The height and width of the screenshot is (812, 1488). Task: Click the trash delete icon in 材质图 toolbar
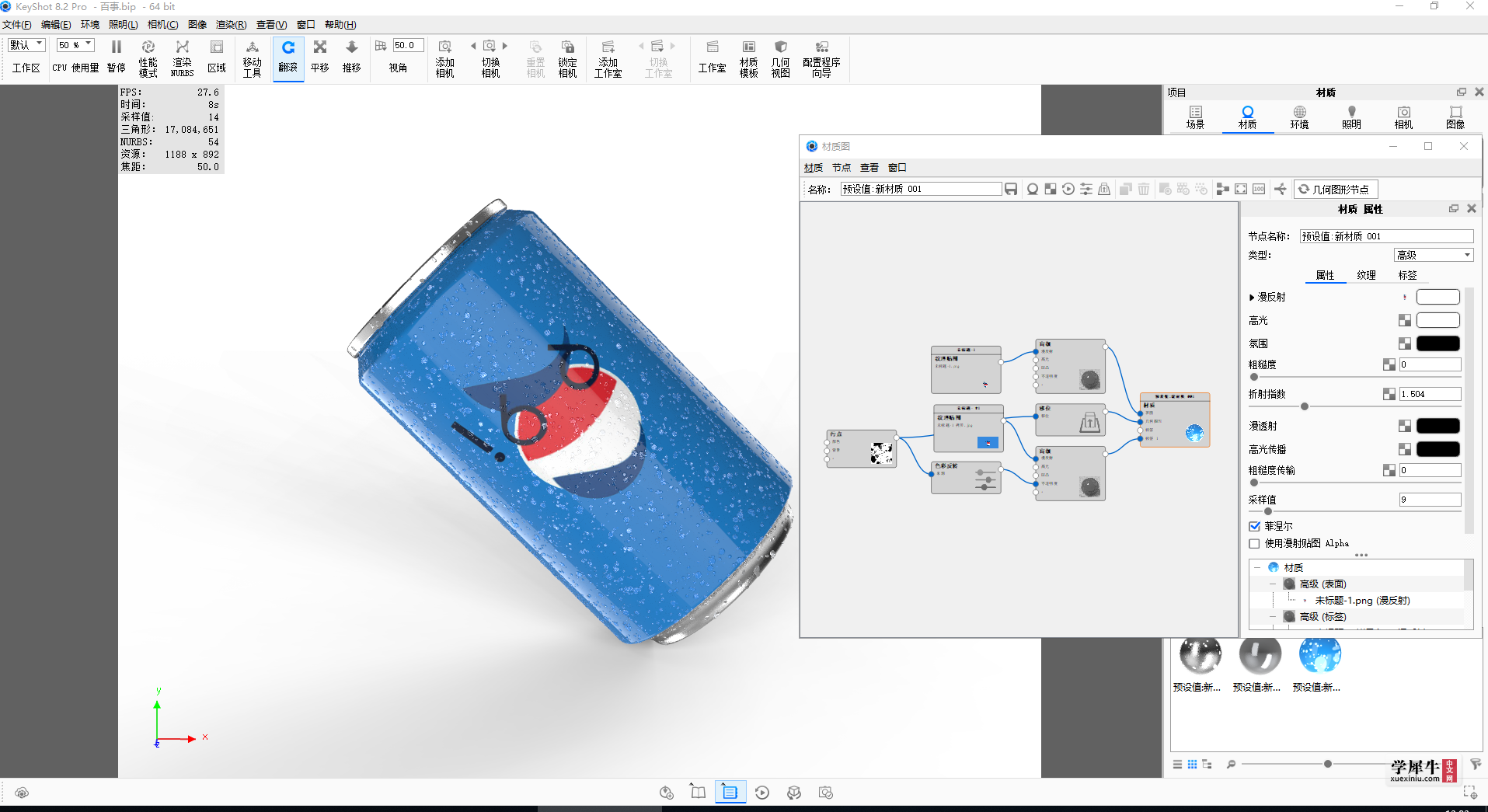pos(1144,189)
